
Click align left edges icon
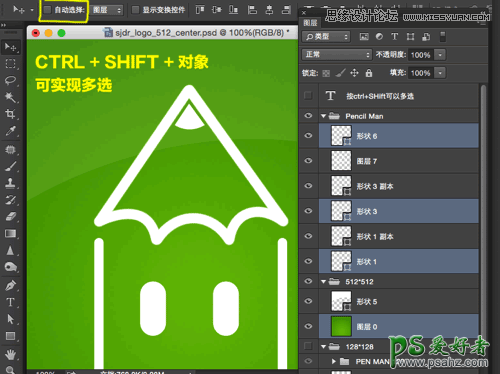252,10
